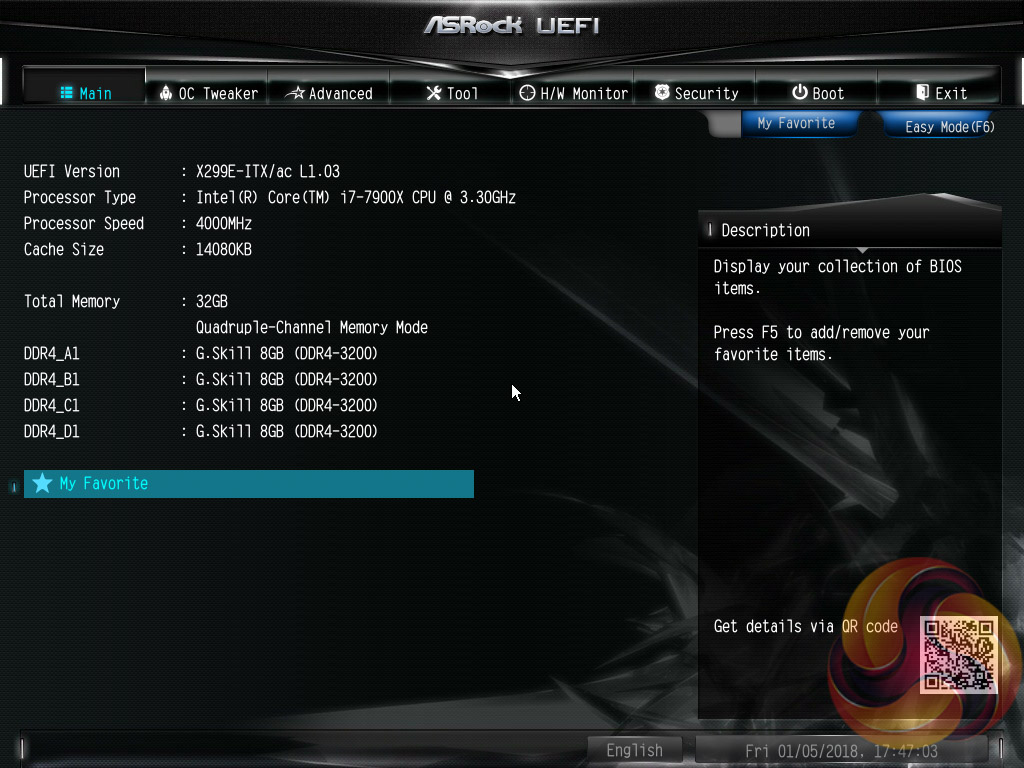
Task: Click the date and time display
Action: click(x=842, y=751)
